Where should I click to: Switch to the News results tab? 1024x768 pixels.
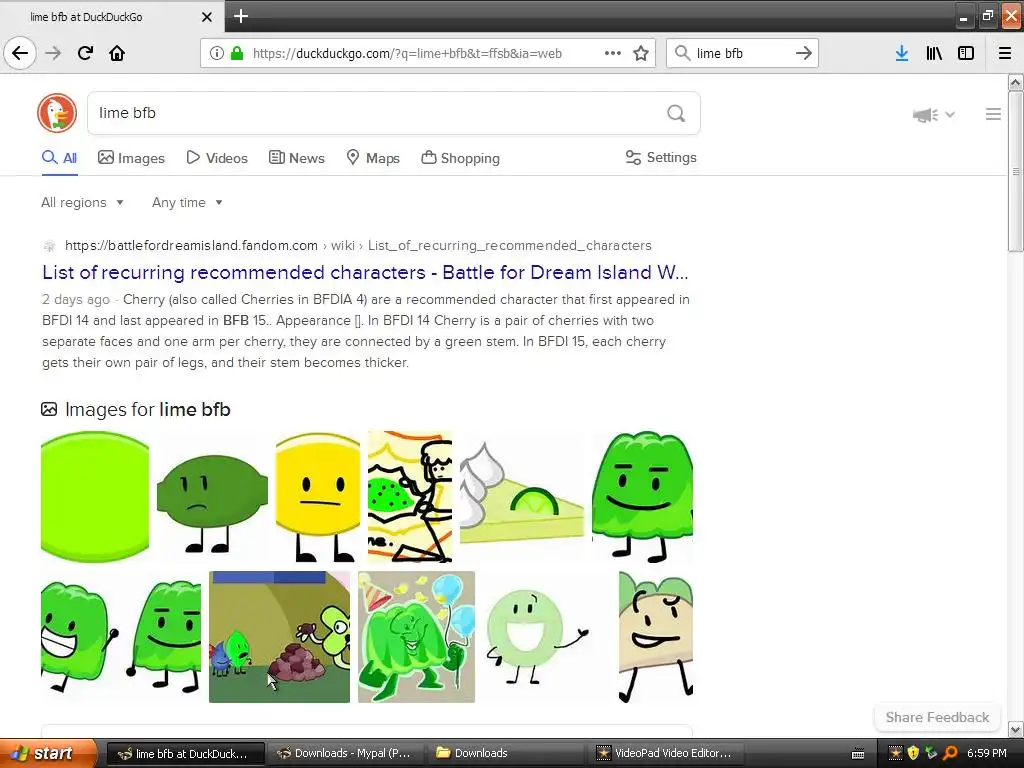click(x=296, y=158)
